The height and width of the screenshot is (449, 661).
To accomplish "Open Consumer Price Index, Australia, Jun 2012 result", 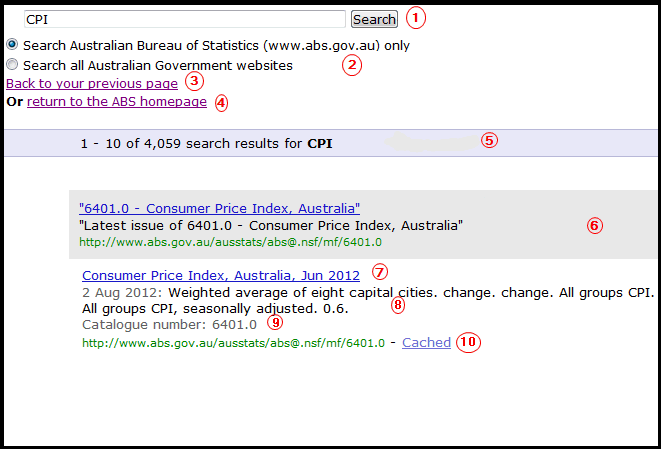I will (222, 275).
